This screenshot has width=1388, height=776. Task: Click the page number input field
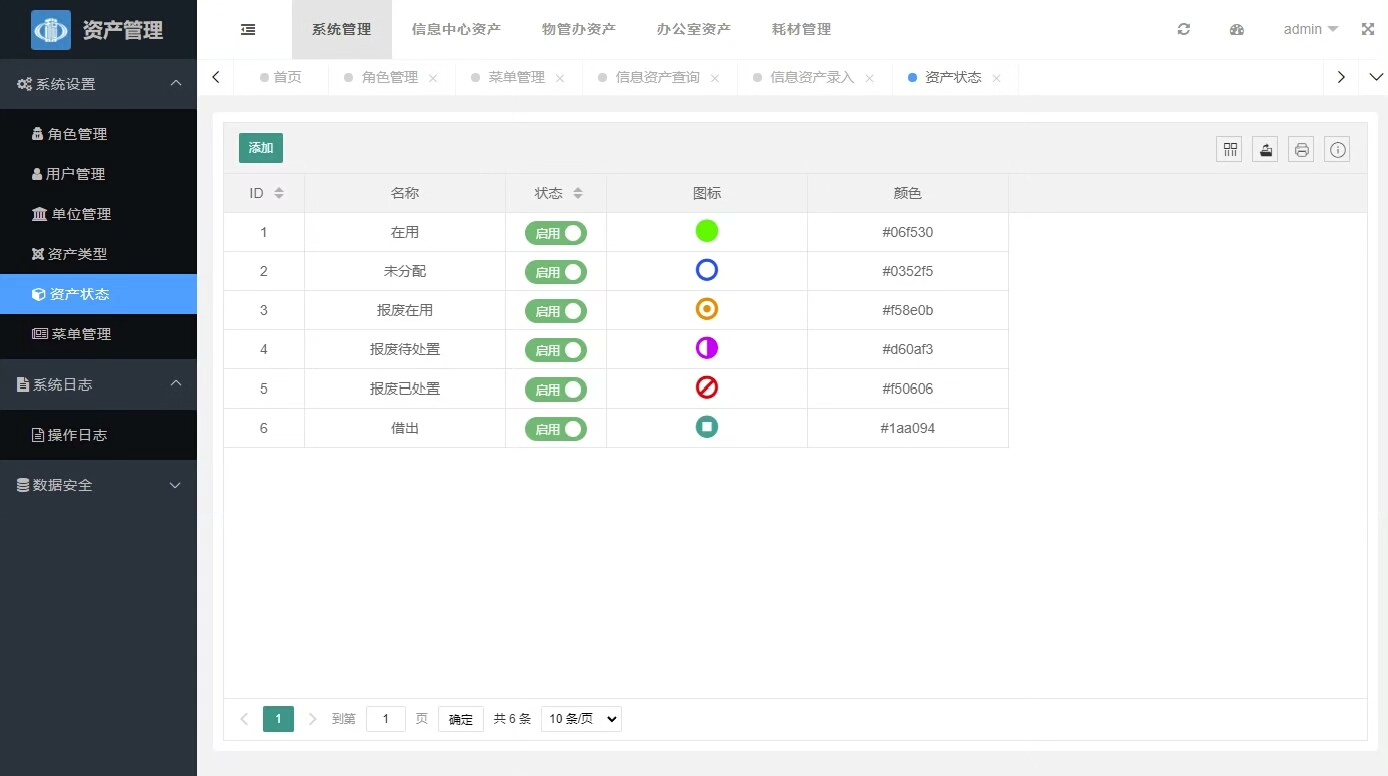(x=386, y=719)
